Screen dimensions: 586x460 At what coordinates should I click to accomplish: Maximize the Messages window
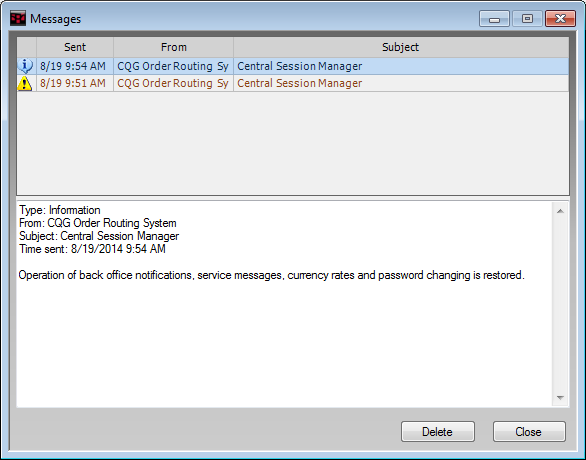tap(527, 19)
